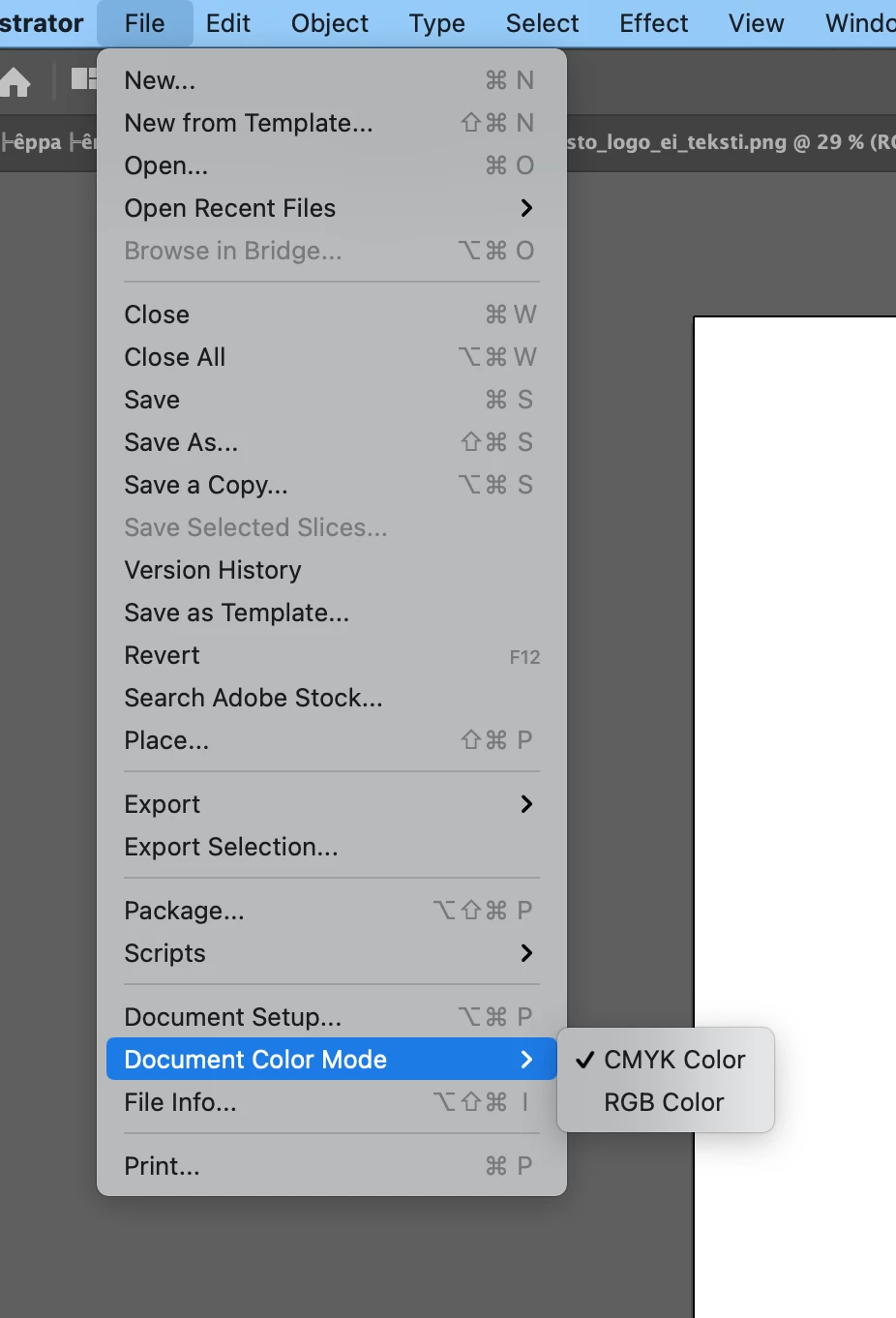Click the arrange documents layout icon

84,78
